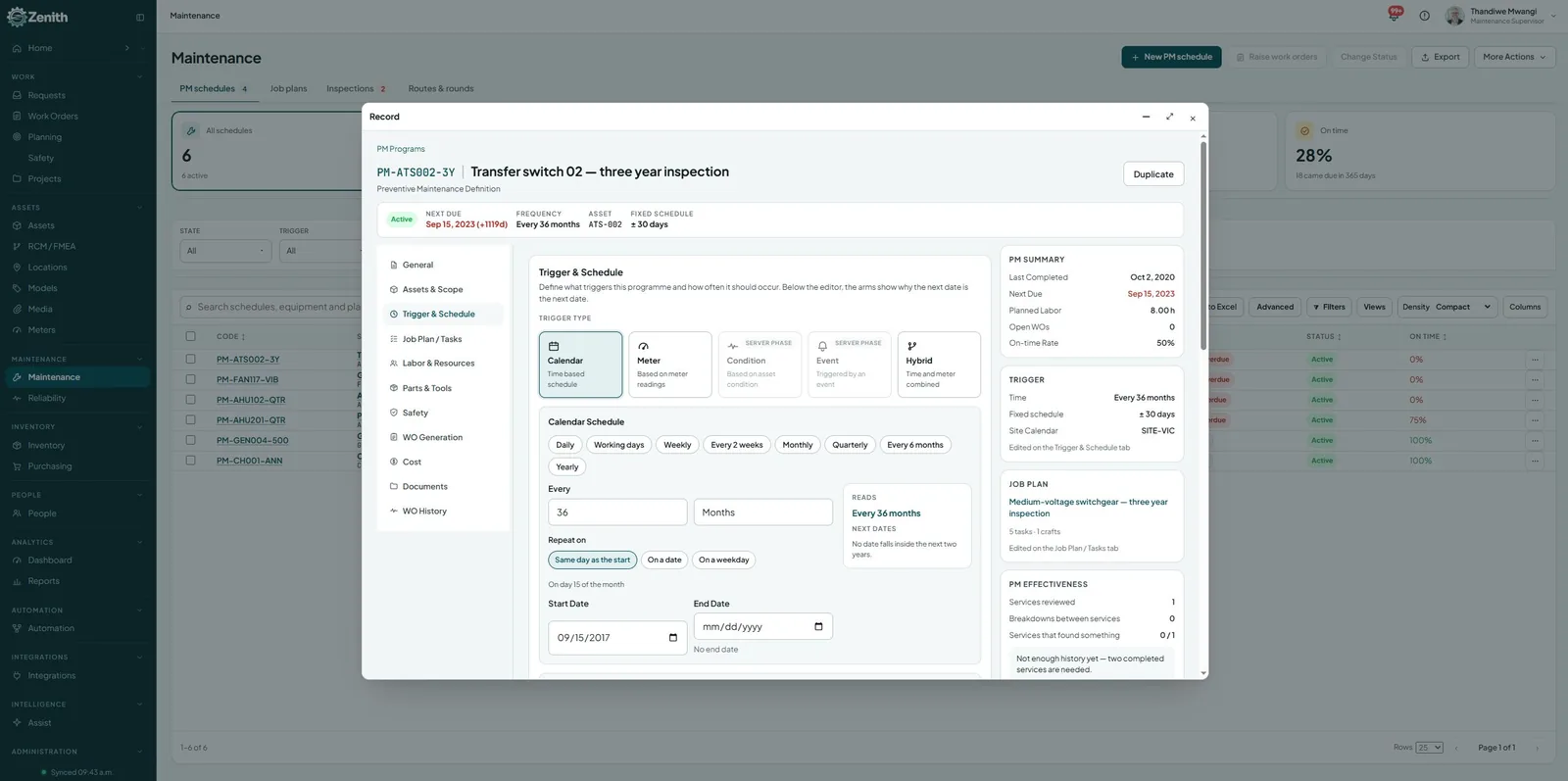Click the New PM schedule button
The width and height of the screenshot is (1568, 781).
1171,57
